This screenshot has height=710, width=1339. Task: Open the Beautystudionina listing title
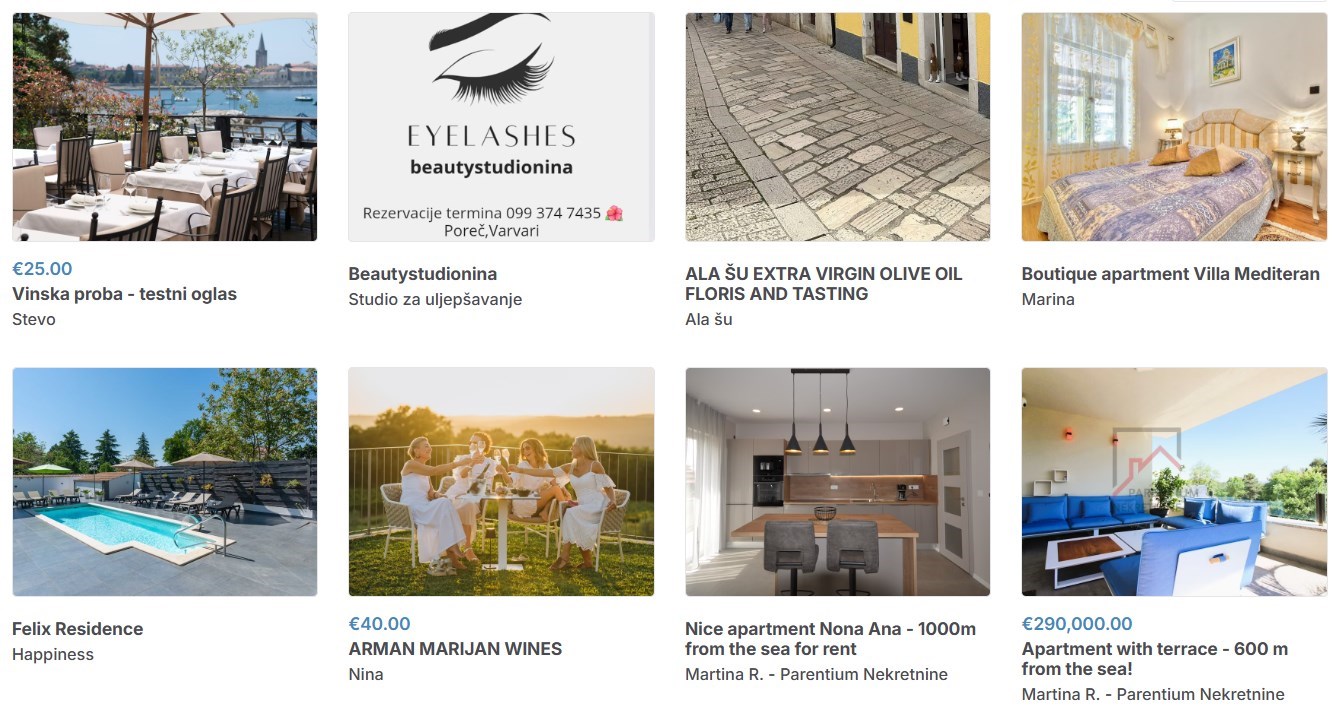pos(422,274)
